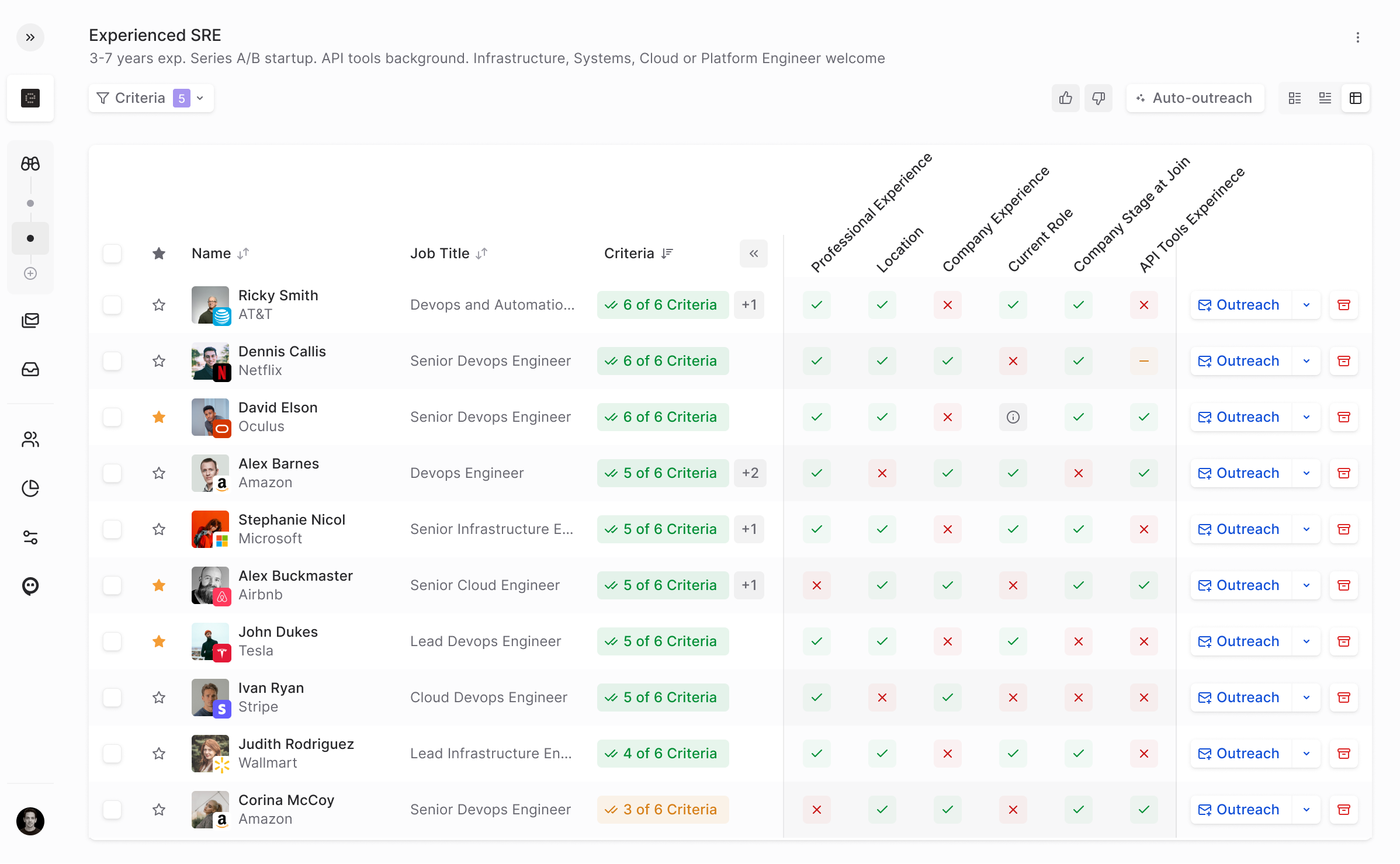The height and width of the screenshot is (864, 1400).
Task: Open the inbox tray icon in sidebar
Action: click(x=30, y=369)
